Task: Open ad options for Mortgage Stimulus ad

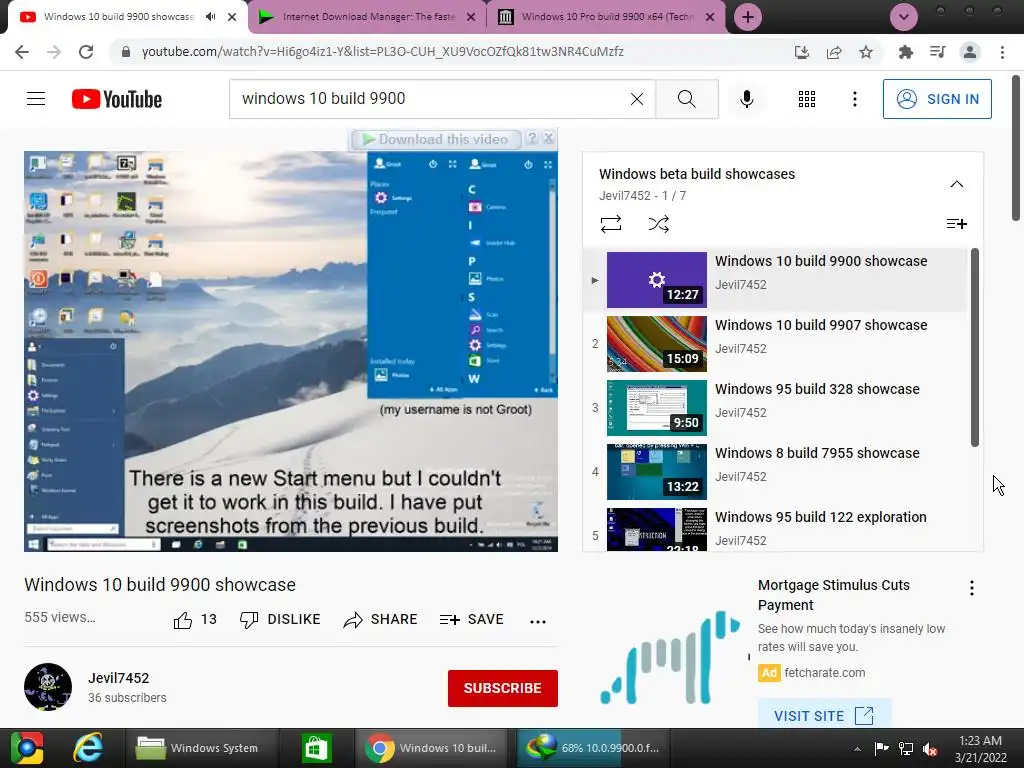Action: tap(972, 588)
